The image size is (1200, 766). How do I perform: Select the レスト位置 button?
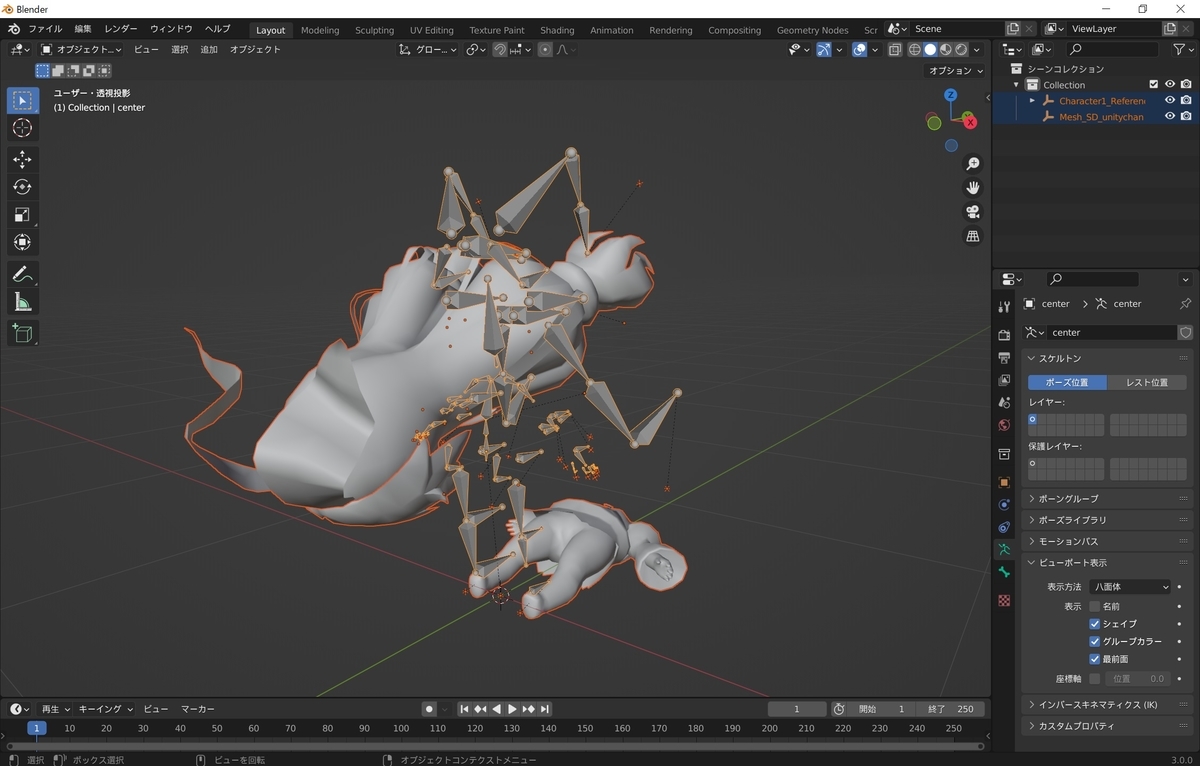(1147, 382)
